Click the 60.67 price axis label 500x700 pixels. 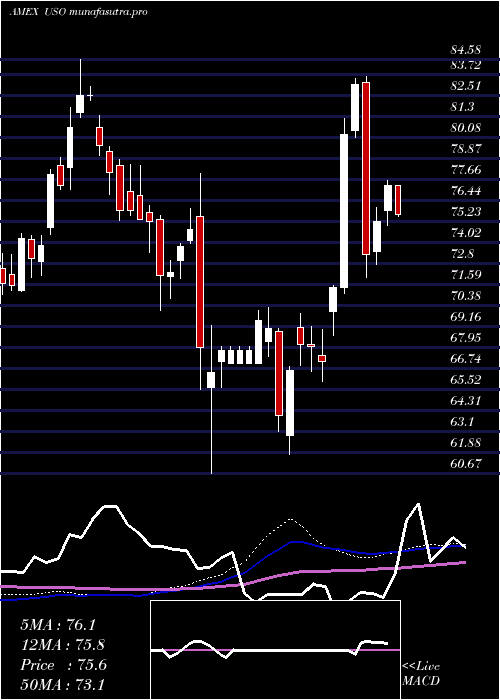coord(466,463)
